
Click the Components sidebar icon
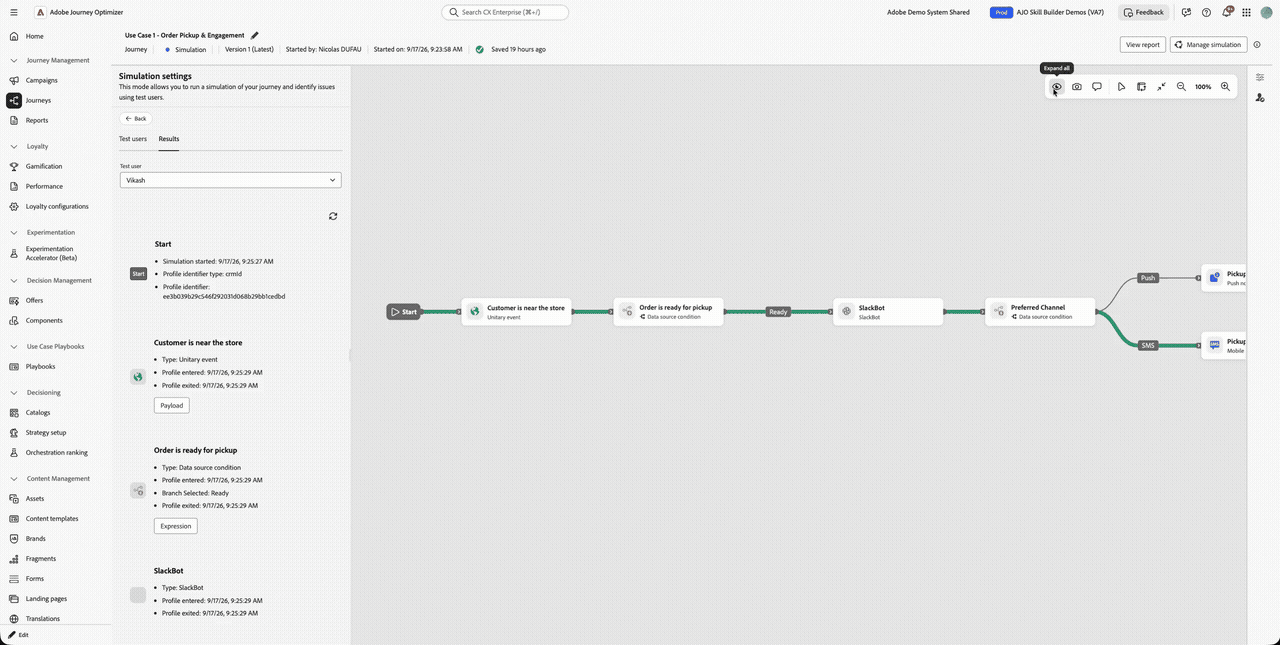pyautogui.click(x=14, y=320)
